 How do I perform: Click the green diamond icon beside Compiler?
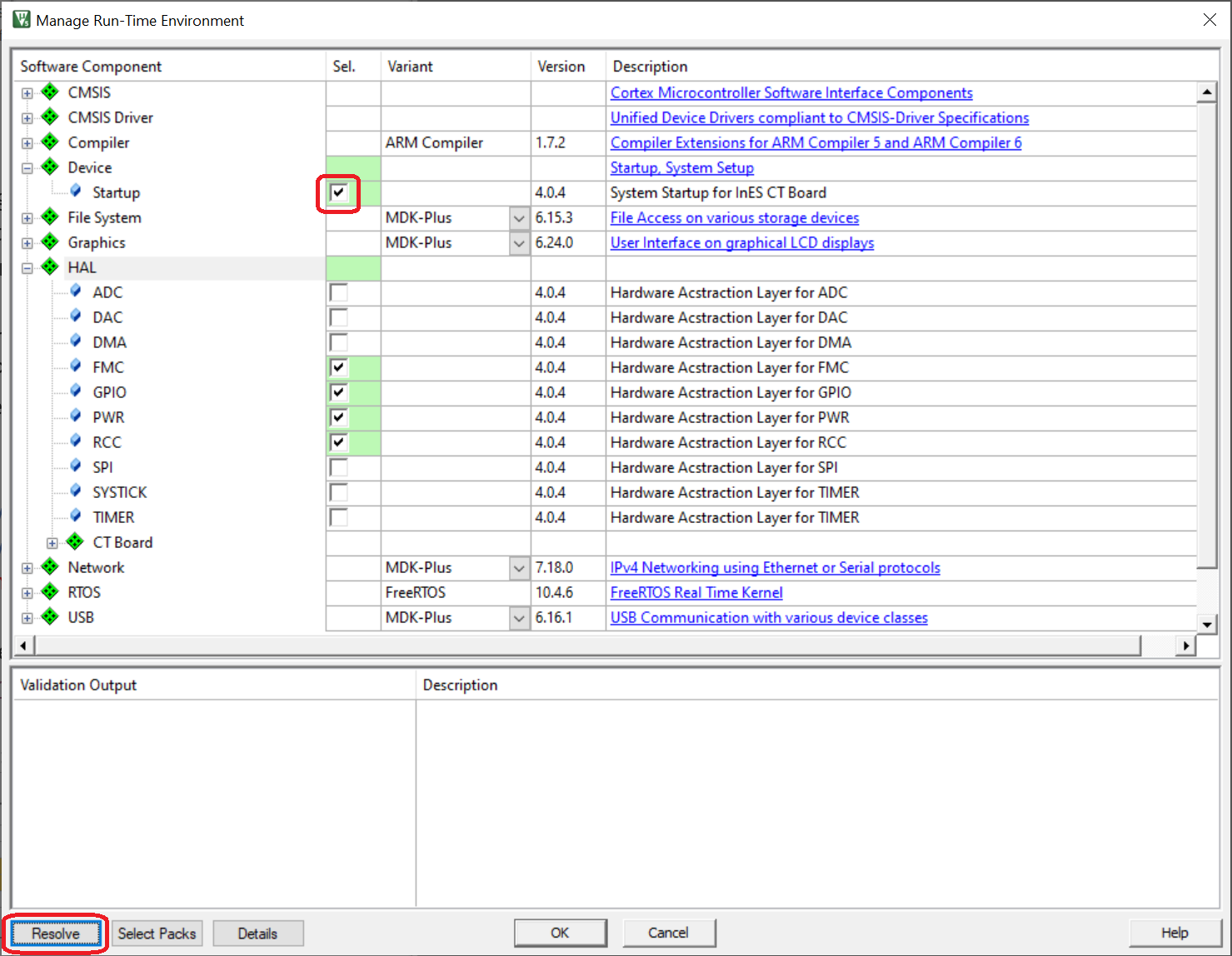pyautogui.click(x=50, y=142)
